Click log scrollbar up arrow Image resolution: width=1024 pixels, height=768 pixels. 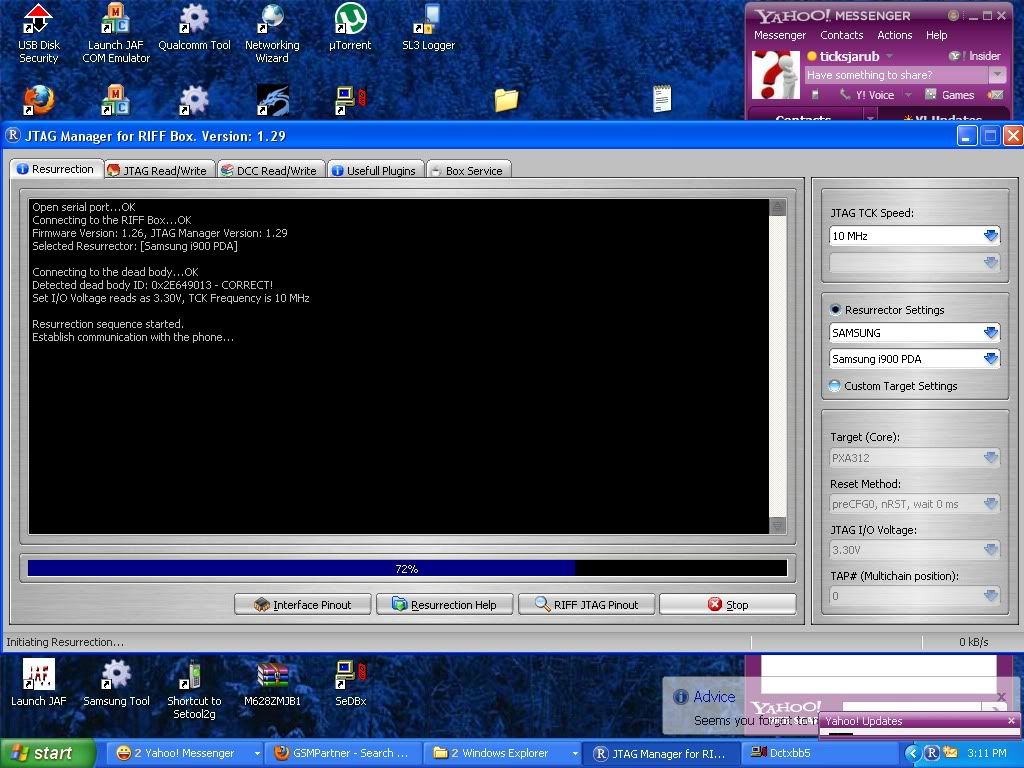pyautogui.click(x=777, y=207)
